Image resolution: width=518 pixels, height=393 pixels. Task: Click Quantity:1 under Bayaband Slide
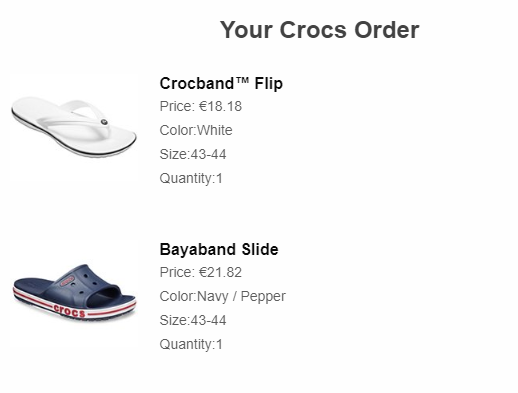click(x=191, y=344)
